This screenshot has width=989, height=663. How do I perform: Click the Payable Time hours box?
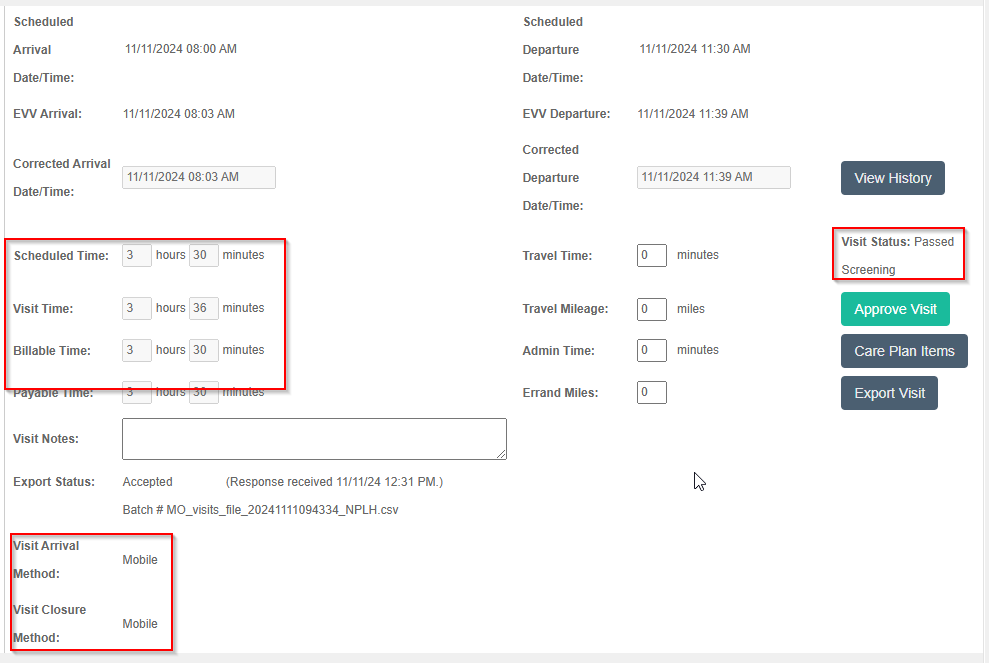pos(137,393)
